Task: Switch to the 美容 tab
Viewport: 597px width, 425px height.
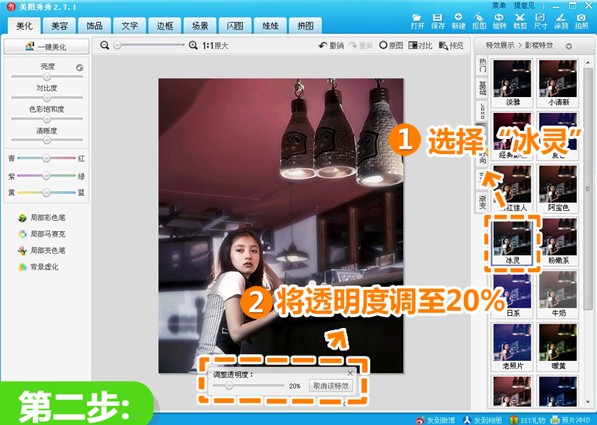Action: [x=59, y=26]
